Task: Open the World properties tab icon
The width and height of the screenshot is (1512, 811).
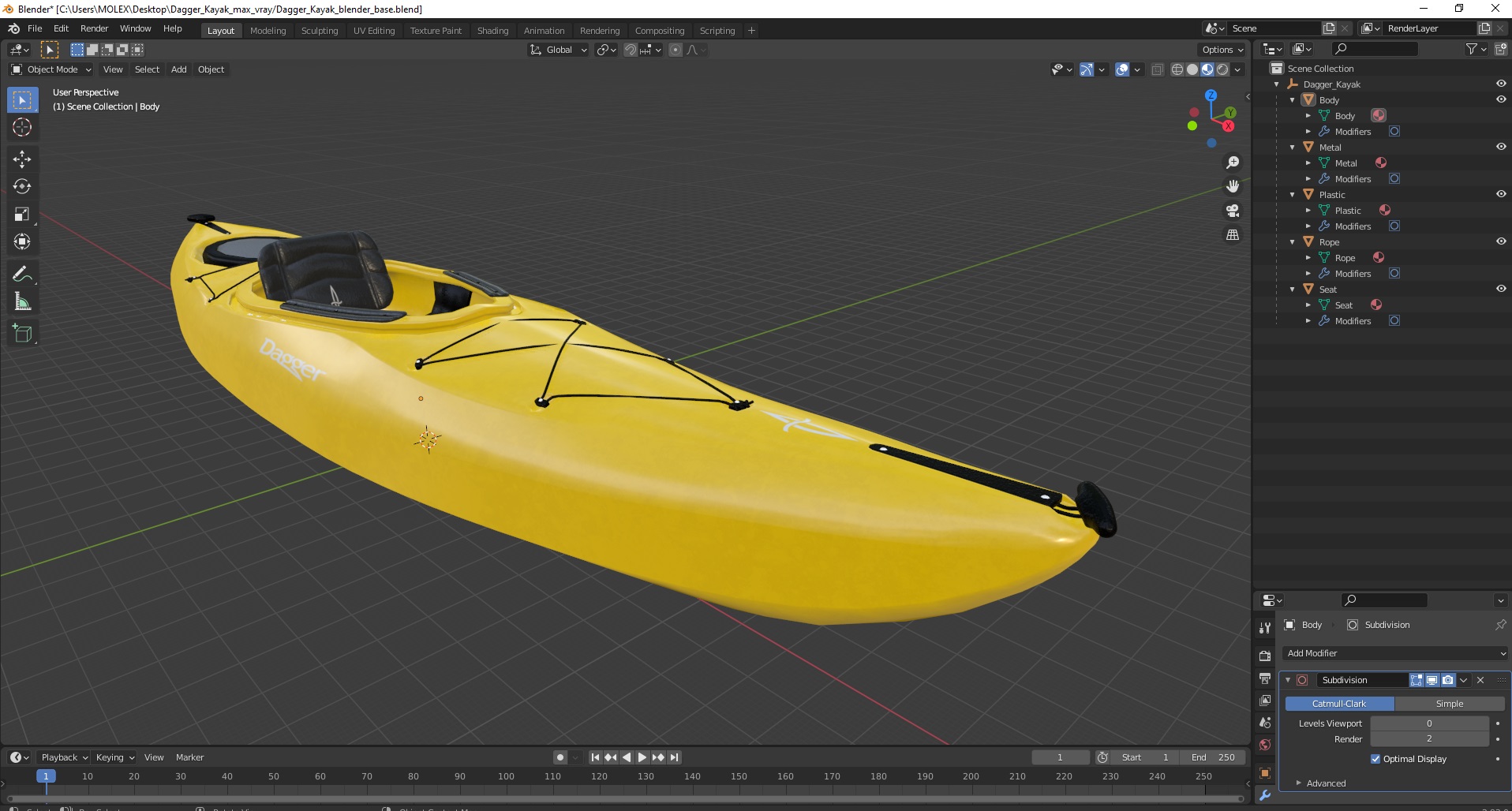Action: [x=1265, y=745]
